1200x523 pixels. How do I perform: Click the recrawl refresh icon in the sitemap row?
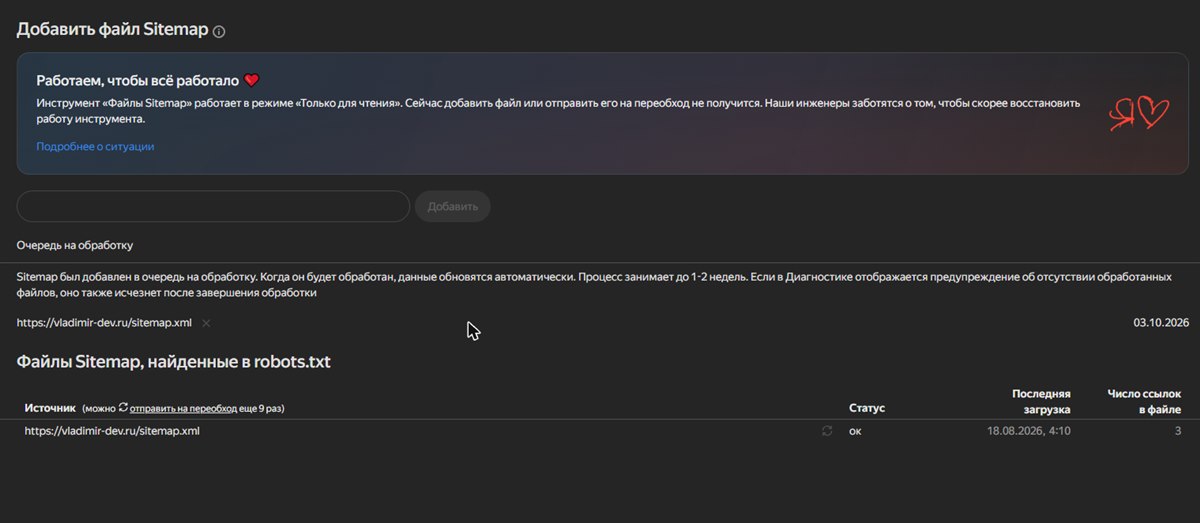[x=827, y=431]
